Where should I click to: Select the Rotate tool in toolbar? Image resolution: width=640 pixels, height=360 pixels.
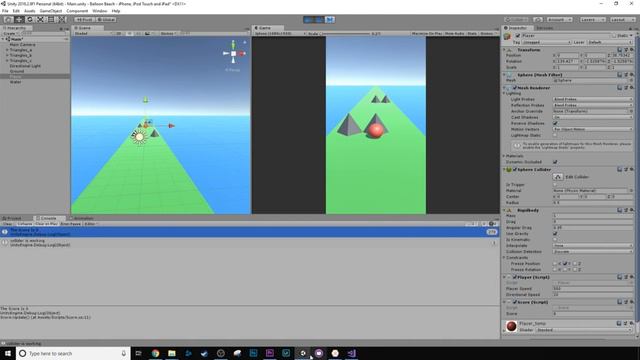(29, 20)
